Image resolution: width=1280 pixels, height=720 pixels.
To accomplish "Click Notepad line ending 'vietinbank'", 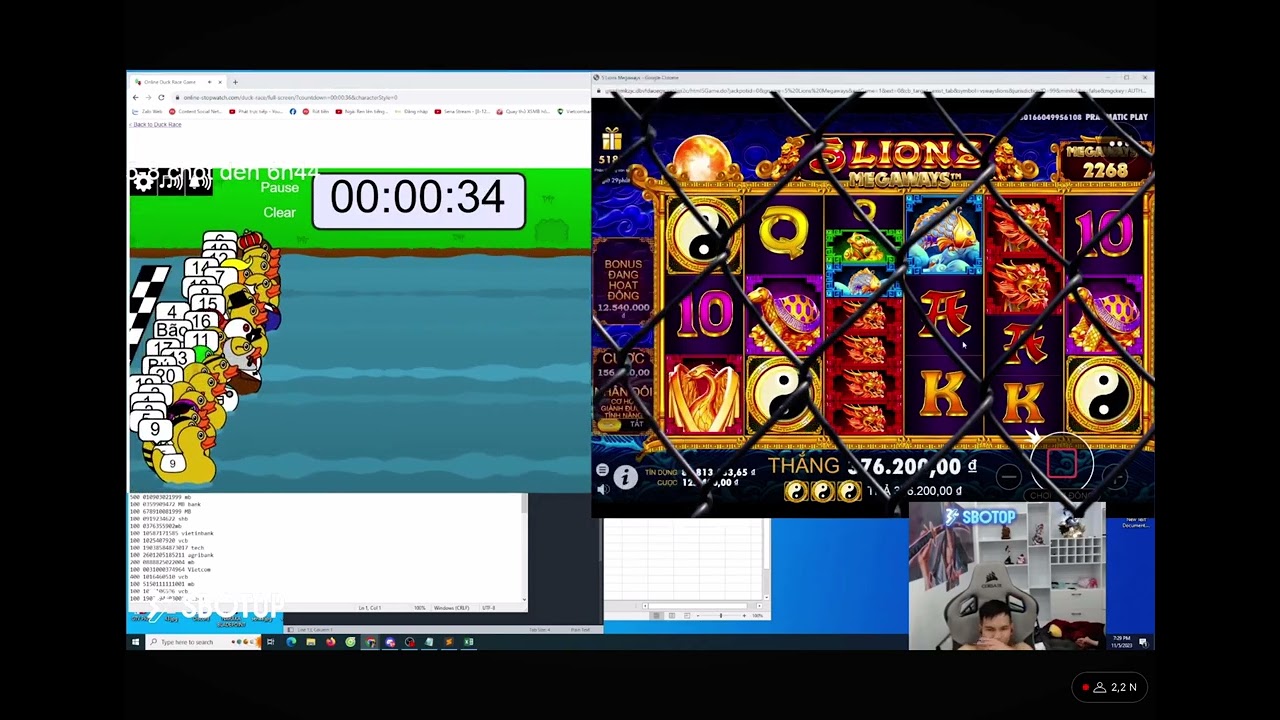I will [x=170, y=533].
